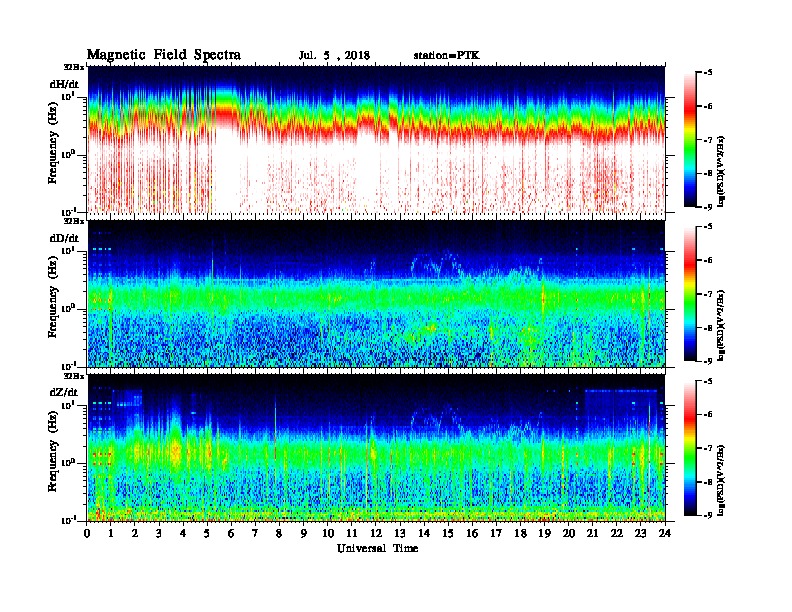Viewport: 792px width, 612px height.
Task: Click the "Universal Time" axis label
Action: pyautogui.click(x=377, y=548)
